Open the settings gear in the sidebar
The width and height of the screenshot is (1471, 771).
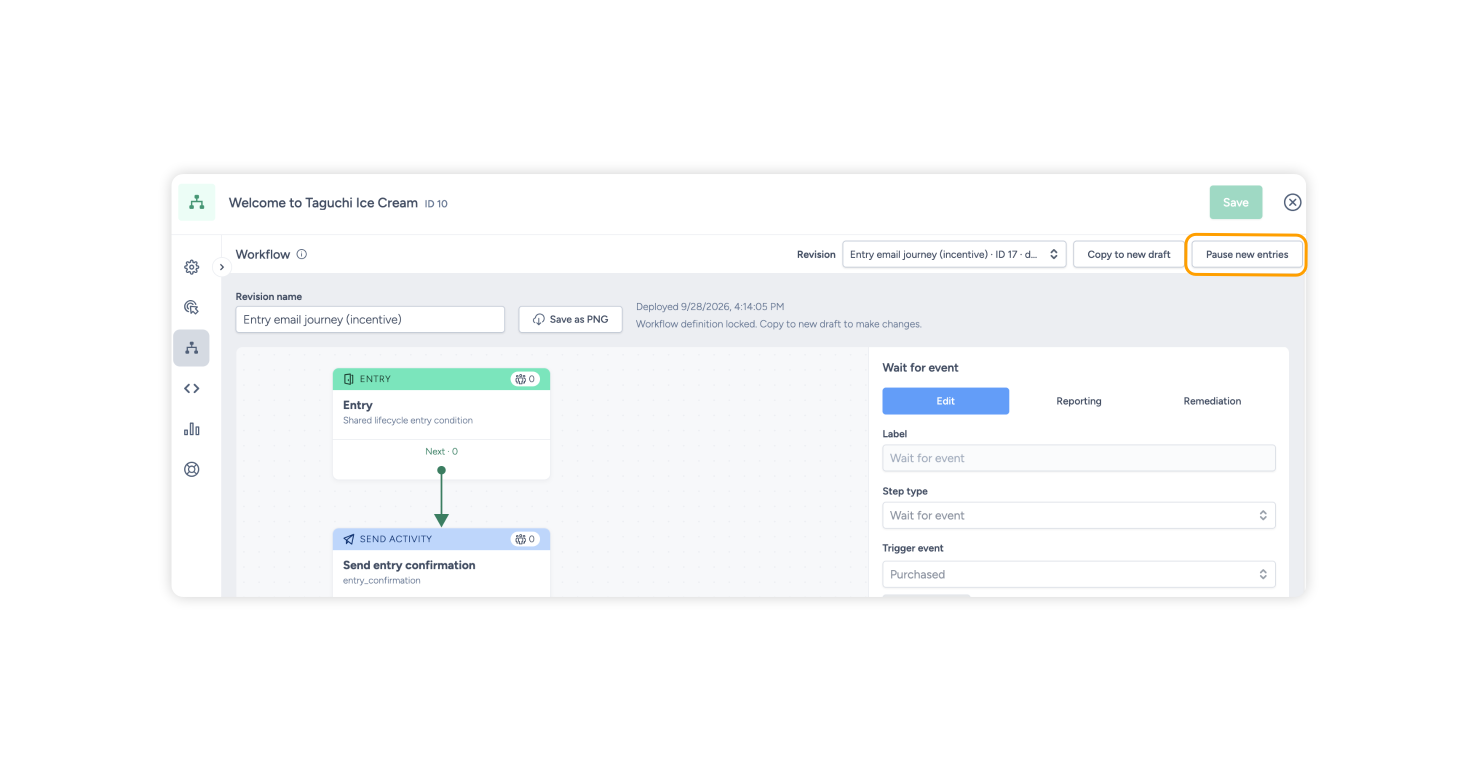pyautogui.click(x=191, y=267)
